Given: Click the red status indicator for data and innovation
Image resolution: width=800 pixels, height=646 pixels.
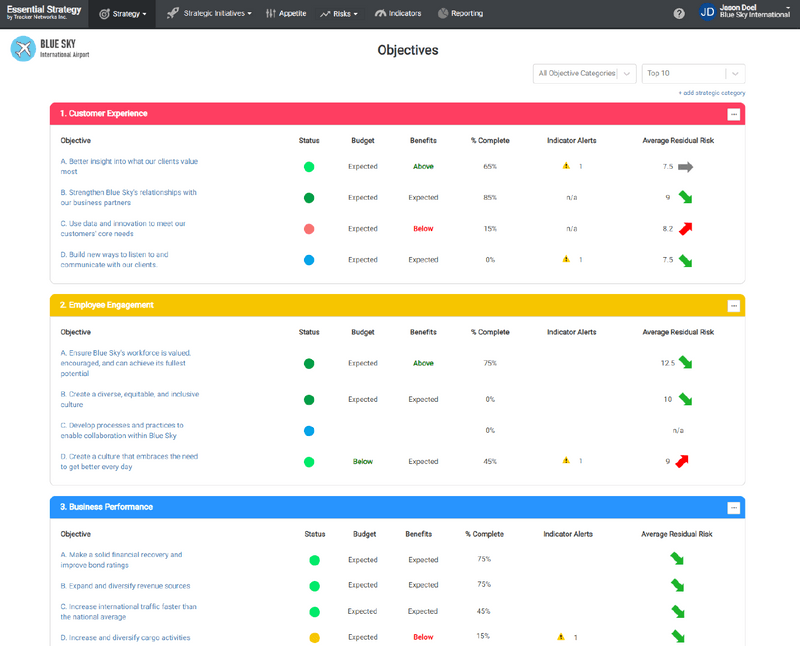Looking at the screenshot, I should click(309, 228).
